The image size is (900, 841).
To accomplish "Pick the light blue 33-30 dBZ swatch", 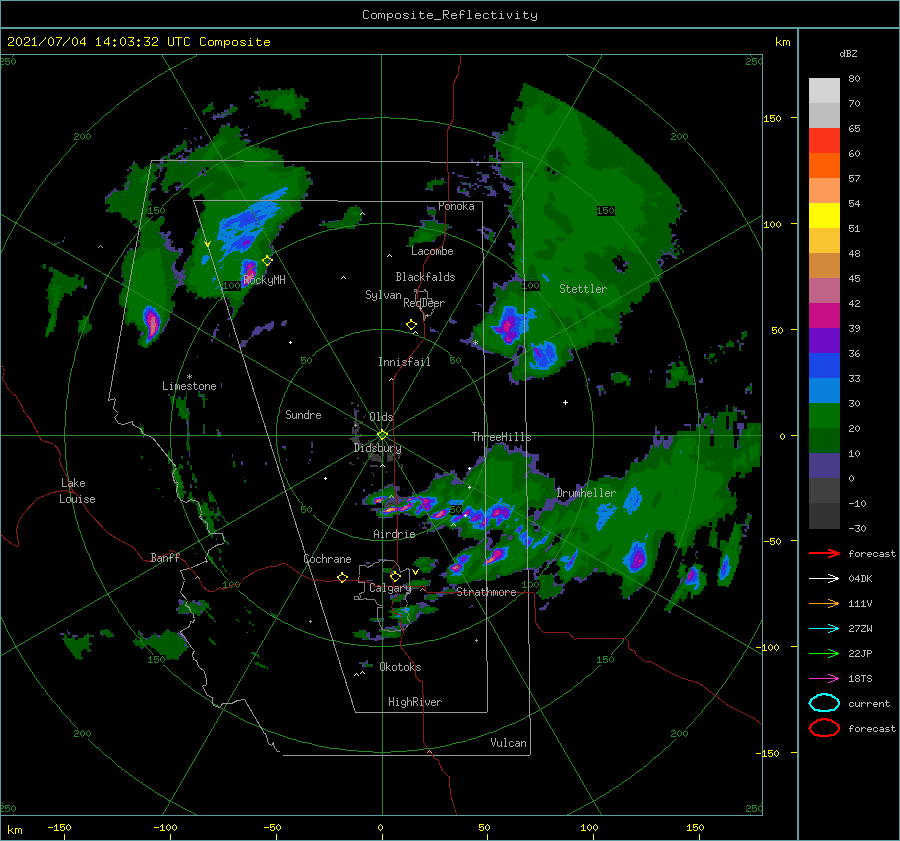I will 824,390.
